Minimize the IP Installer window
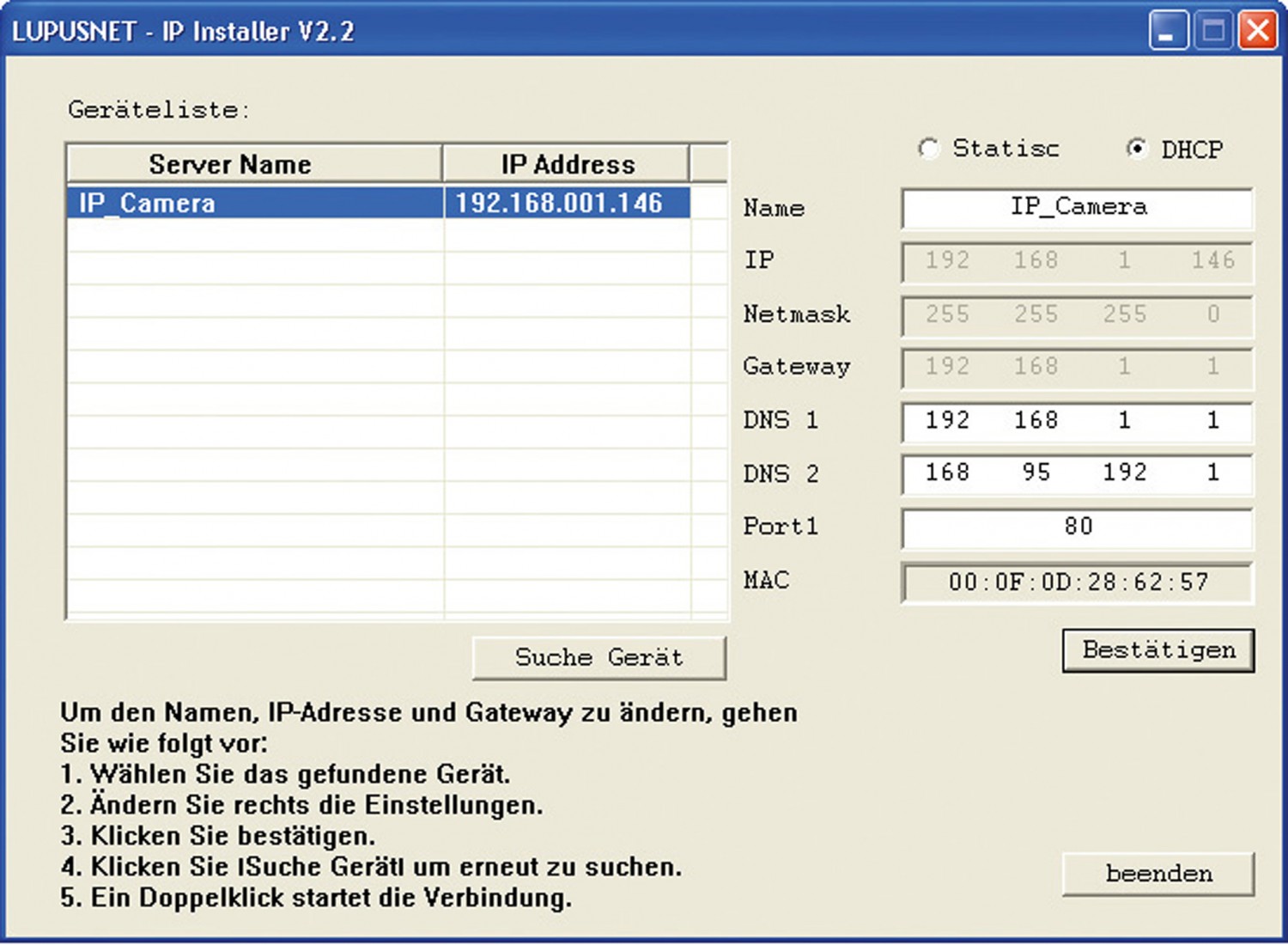Screen dimensions: 1288x945 pos(1169,31)
